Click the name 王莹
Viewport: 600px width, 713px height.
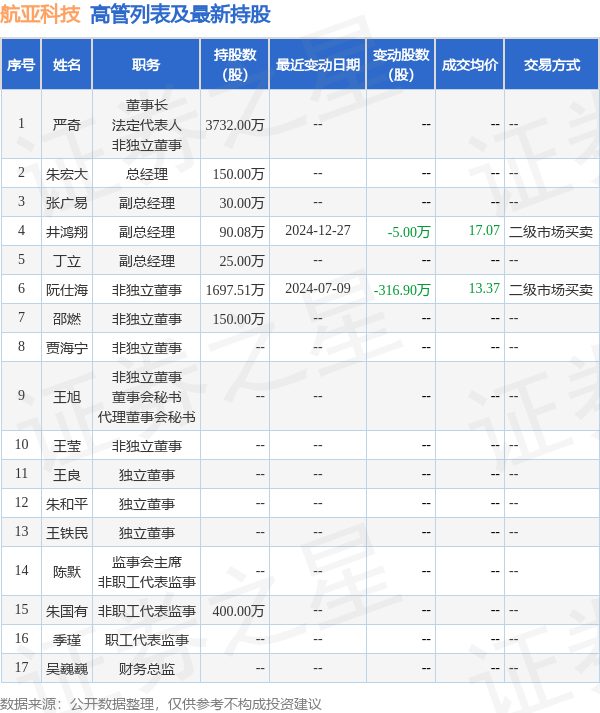[66, 447]
